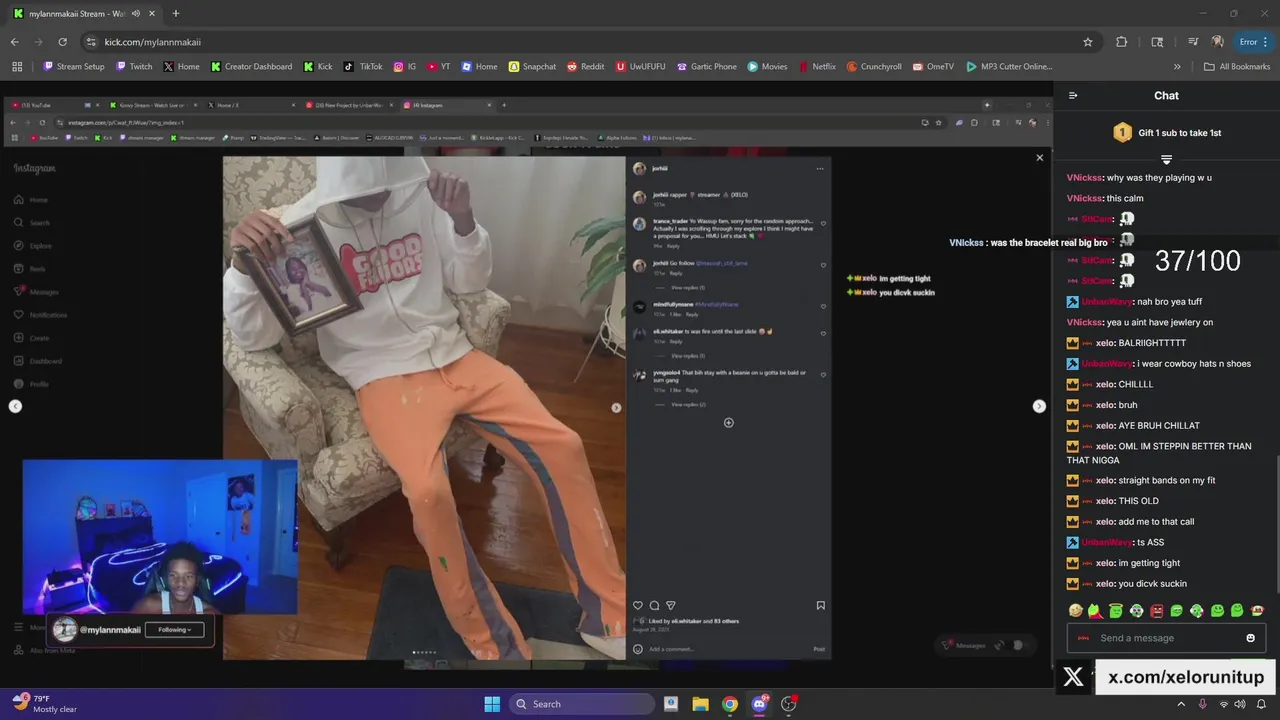Open Instagram Notifications in the sidebar
Screen dimensions: 1280x720
click(x=40, y=315)
